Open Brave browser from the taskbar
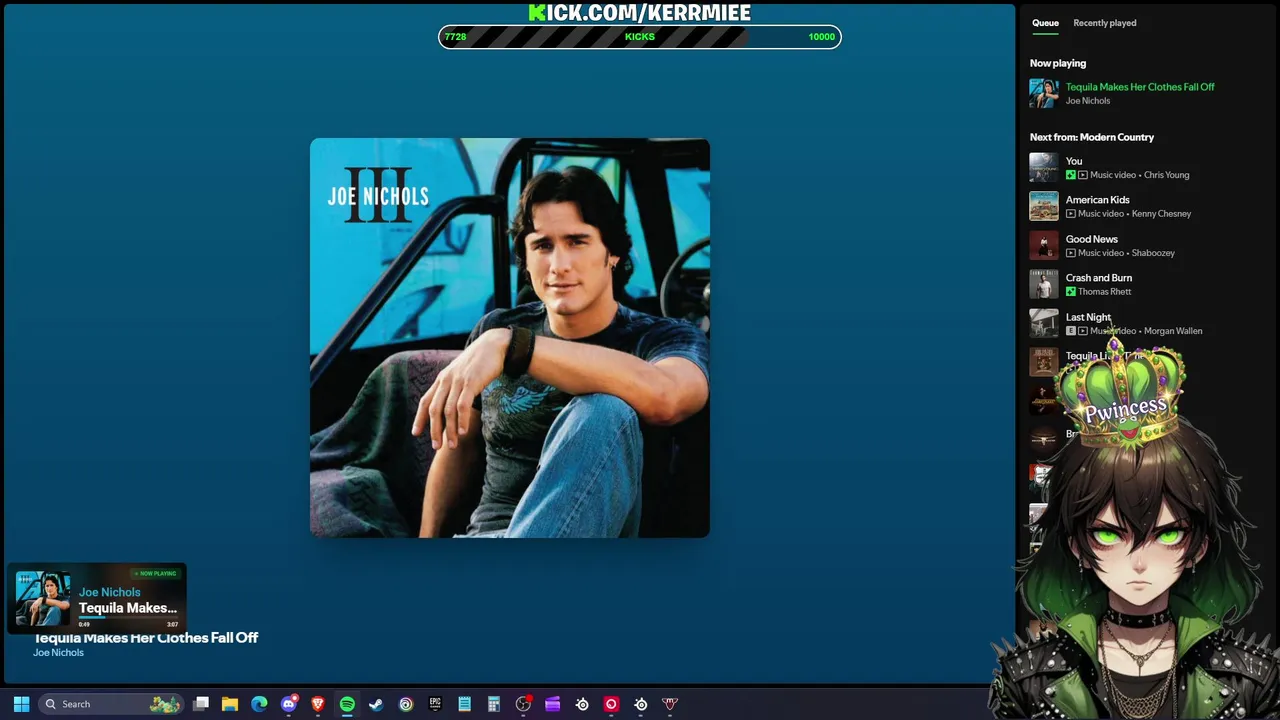 tap(318, 704)
